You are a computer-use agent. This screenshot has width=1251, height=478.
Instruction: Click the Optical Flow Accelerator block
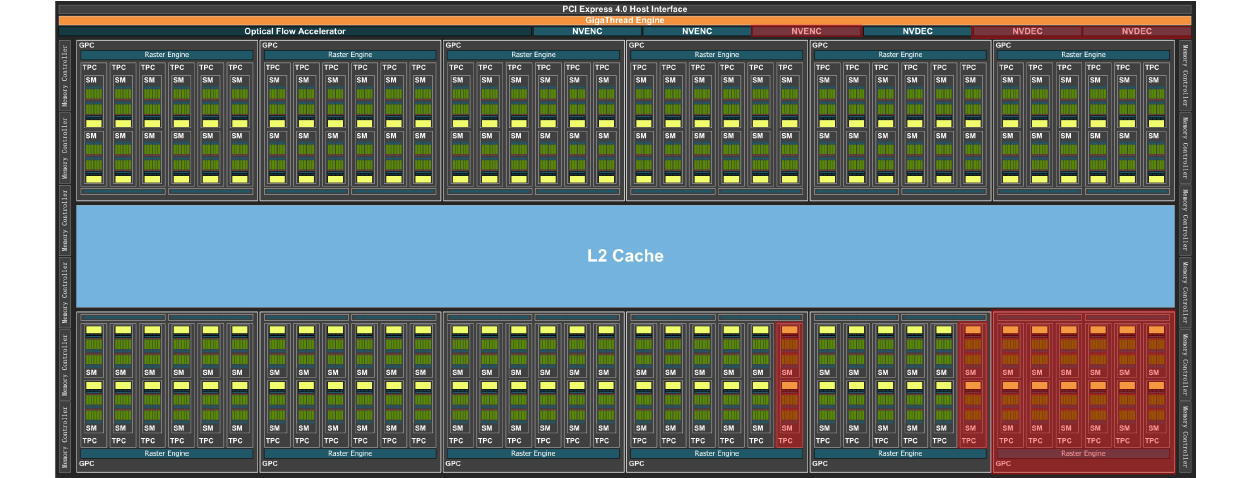tap(295, 32)
